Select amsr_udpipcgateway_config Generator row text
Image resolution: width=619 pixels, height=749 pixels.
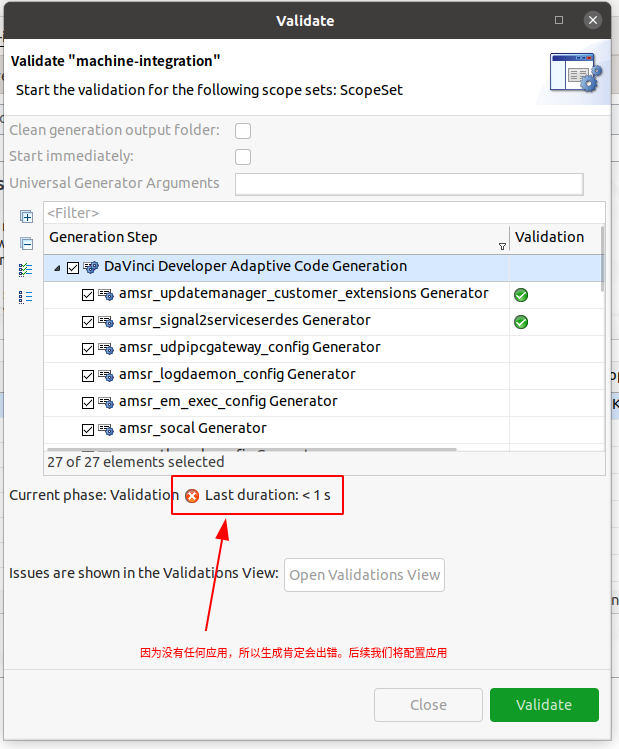[x=250, y=348]
